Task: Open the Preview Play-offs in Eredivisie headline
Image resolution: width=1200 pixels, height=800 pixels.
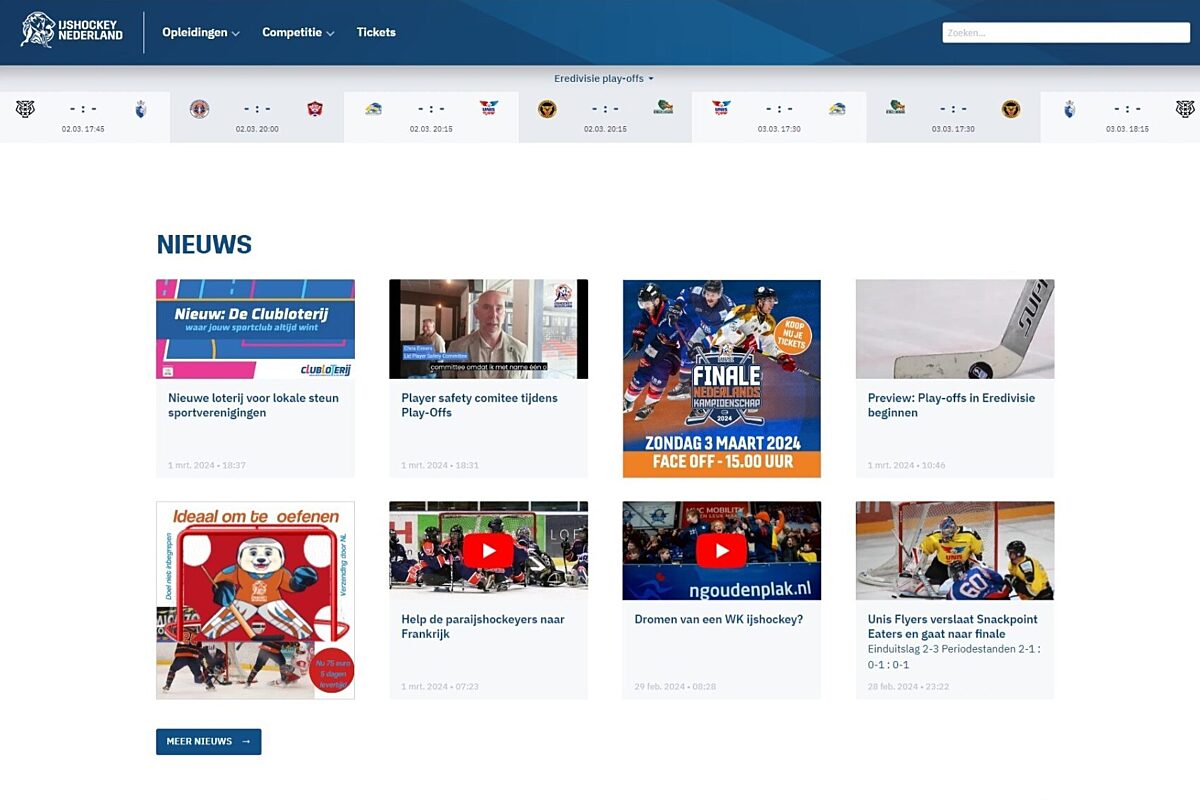Action: 951,405
